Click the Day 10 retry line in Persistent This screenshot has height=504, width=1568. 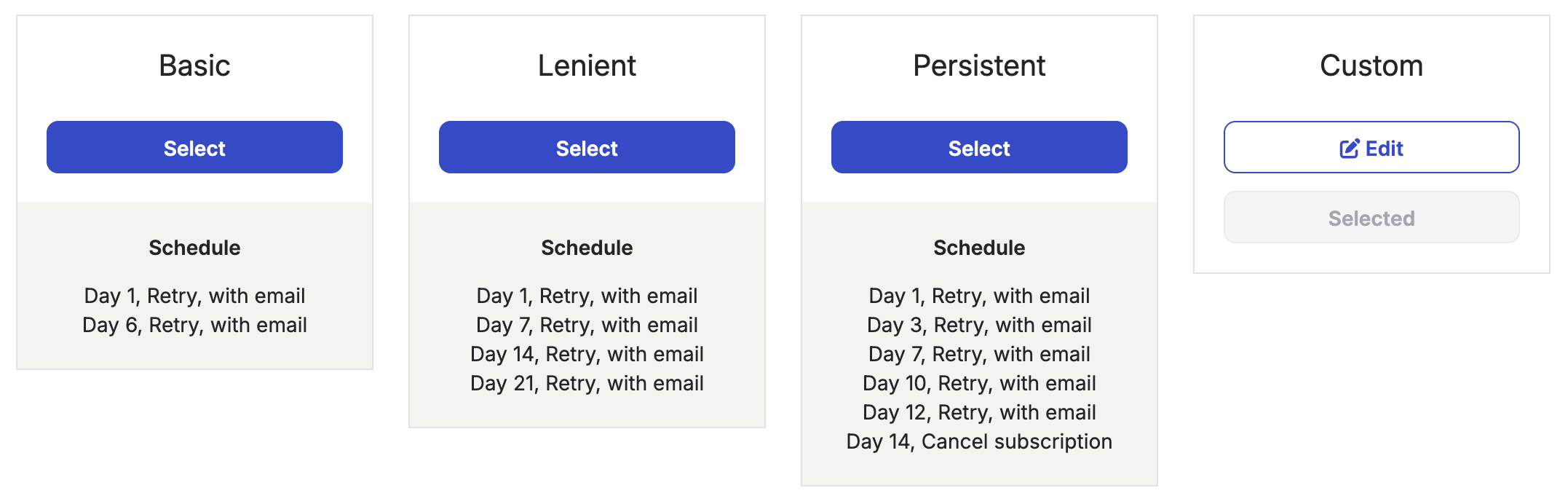point(979,383)
